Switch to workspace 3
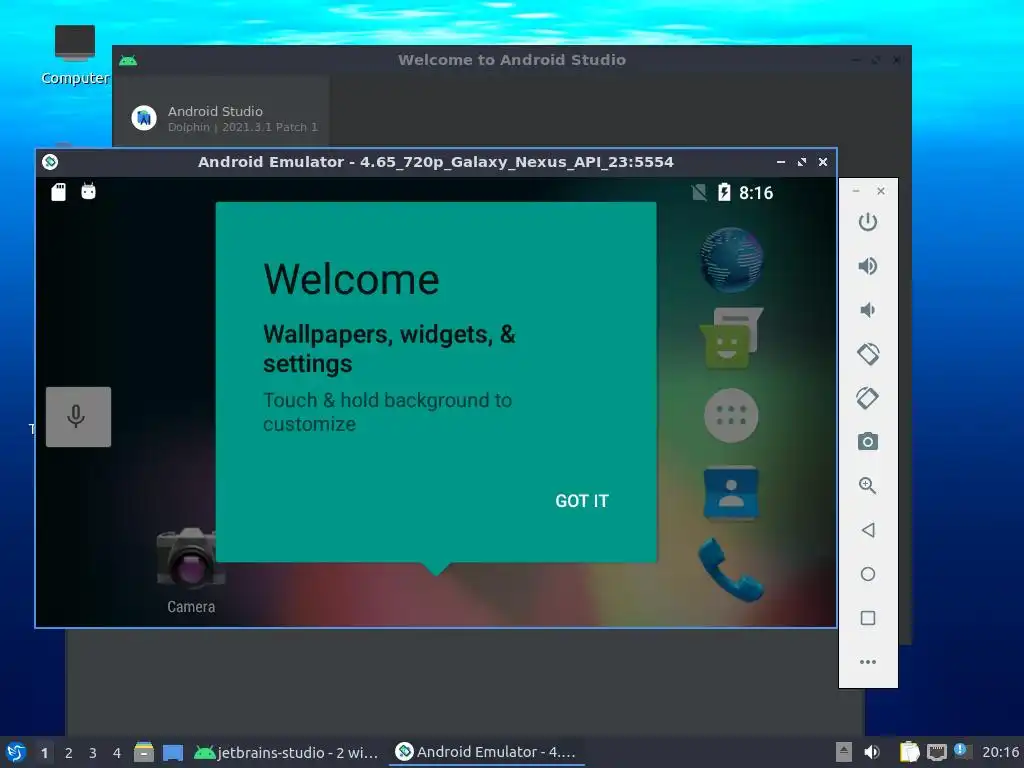 [x=93, y=753]
